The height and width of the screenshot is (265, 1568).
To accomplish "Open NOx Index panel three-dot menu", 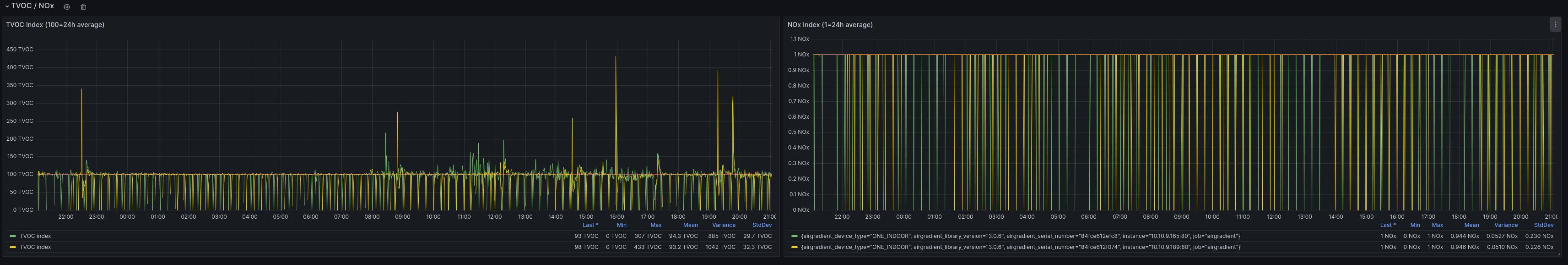I will coord(1555,25).
